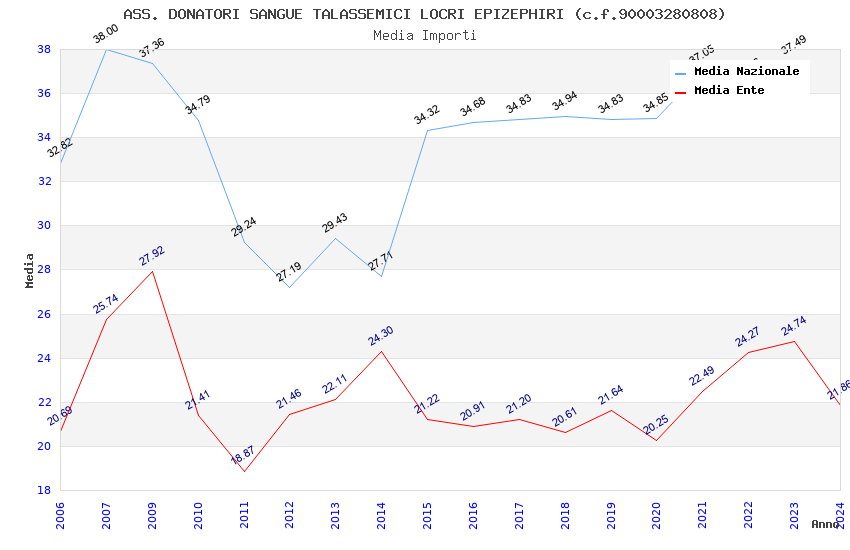
Task: Click the 27.19 data label
Action: 288,272
